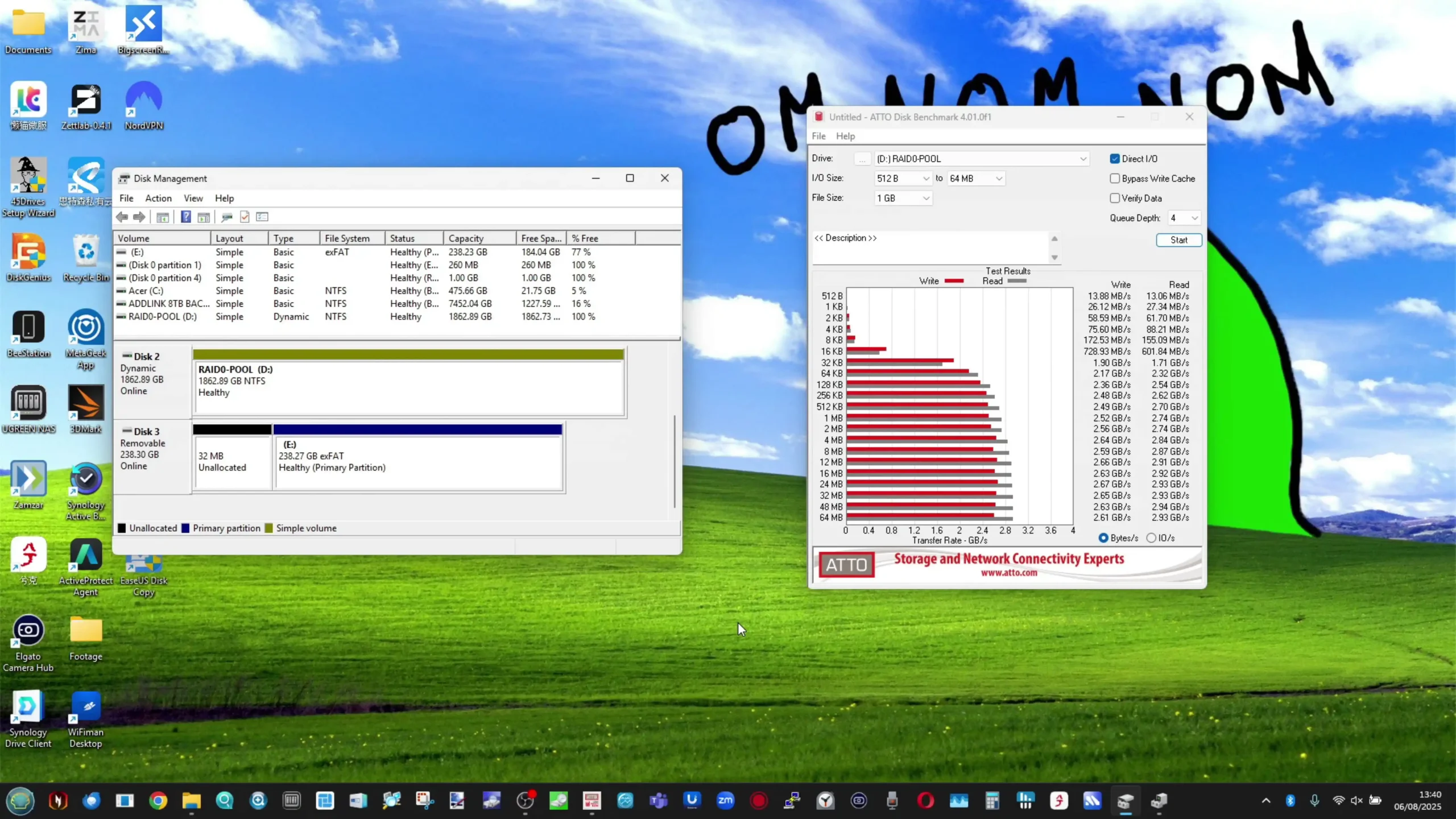1456x819 pixels.
Task: Enable the Verify Data checkbox
Action: (x=1114, y=198)
